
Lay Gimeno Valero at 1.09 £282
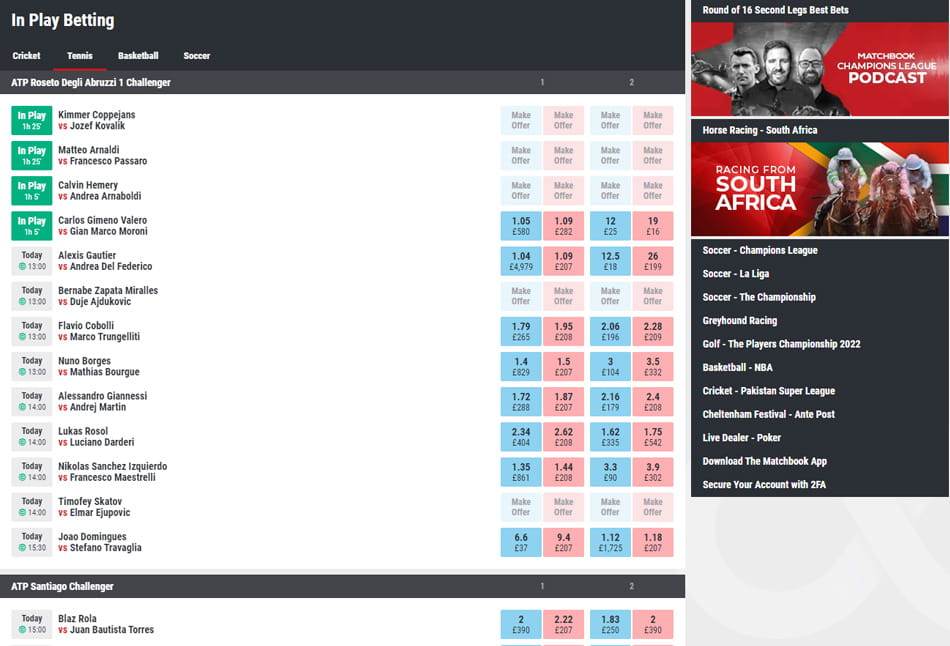[x=563, y=225]
